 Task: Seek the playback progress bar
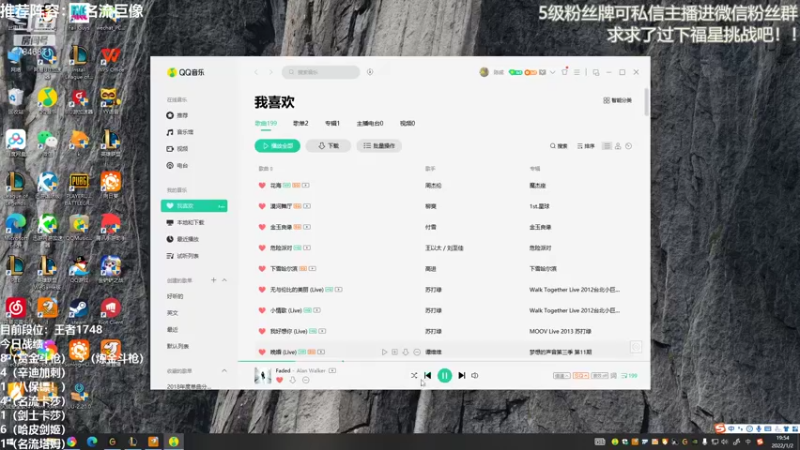(444, 361)
